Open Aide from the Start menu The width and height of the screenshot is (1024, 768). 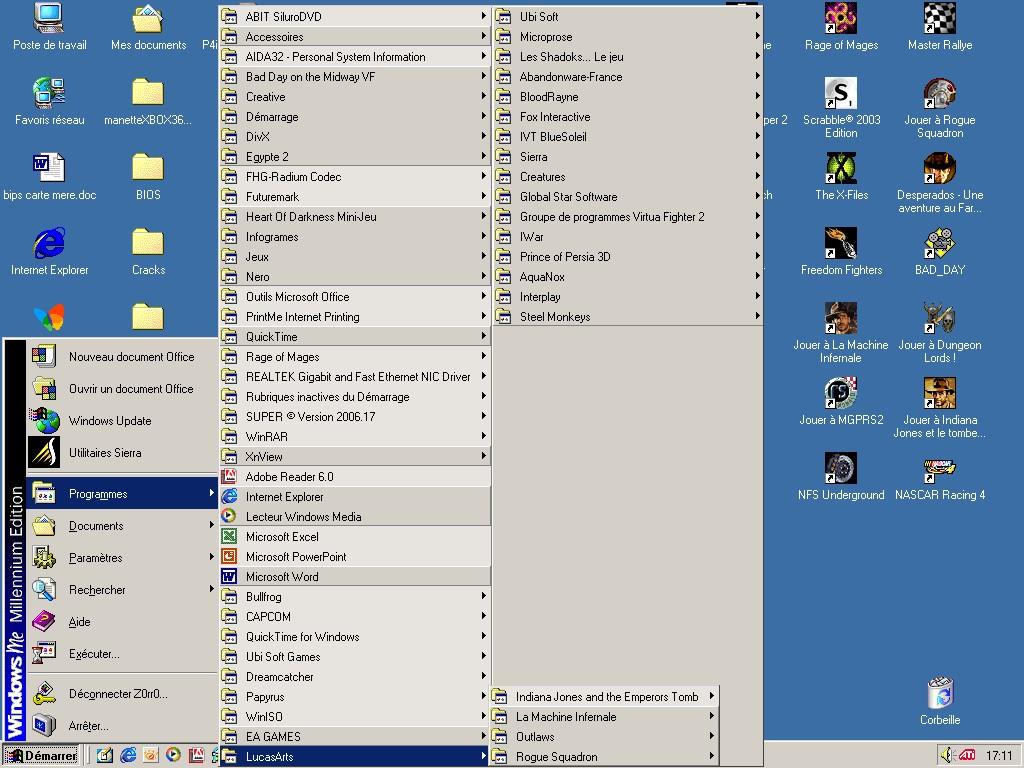tap(122, 622)
